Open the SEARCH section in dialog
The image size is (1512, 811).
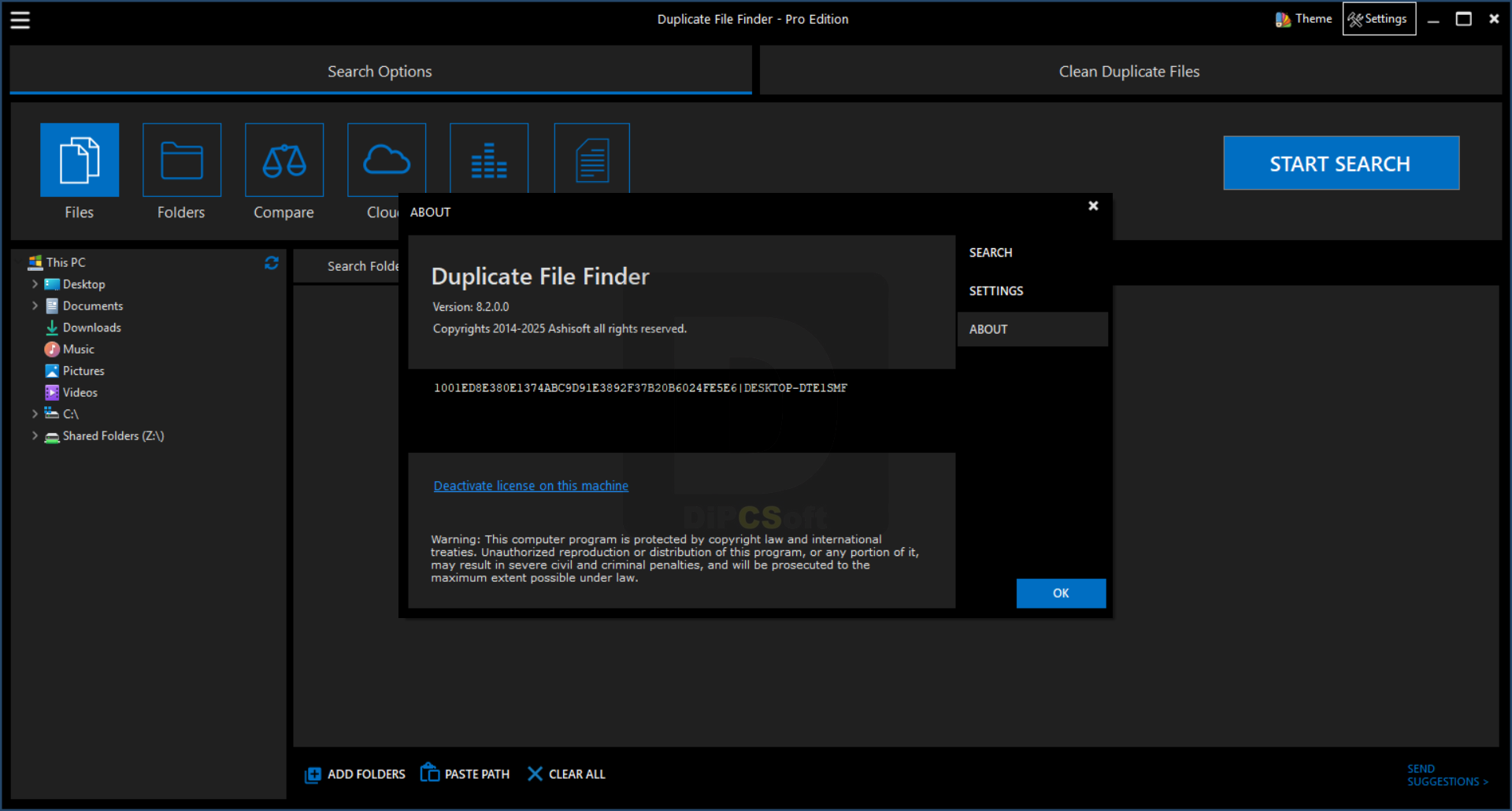(1032, 253)
